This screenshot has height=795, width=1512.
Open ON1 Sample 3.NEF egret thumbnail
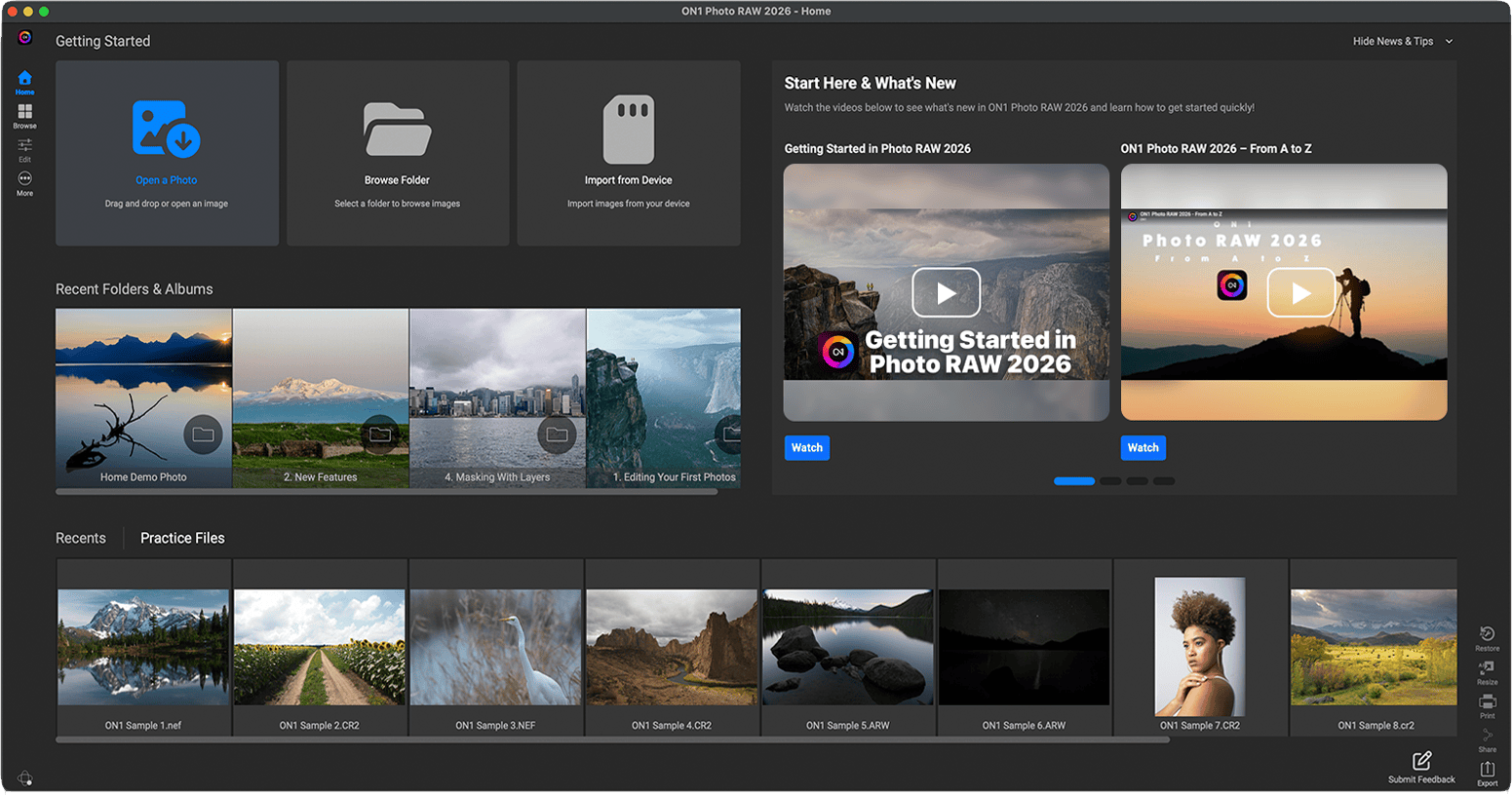[495, 647]
